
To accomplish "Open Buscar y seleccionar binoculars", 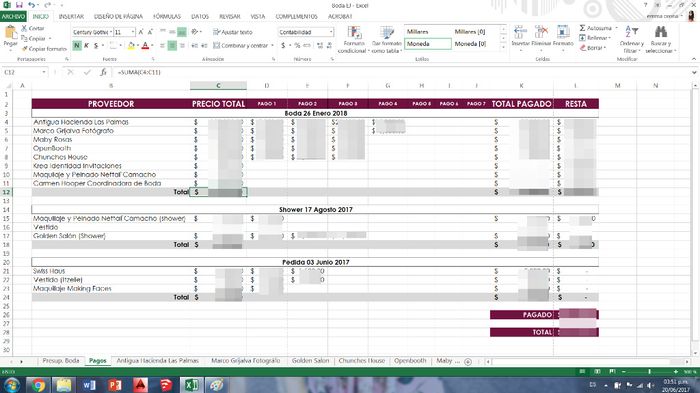I will coord(661,39).
